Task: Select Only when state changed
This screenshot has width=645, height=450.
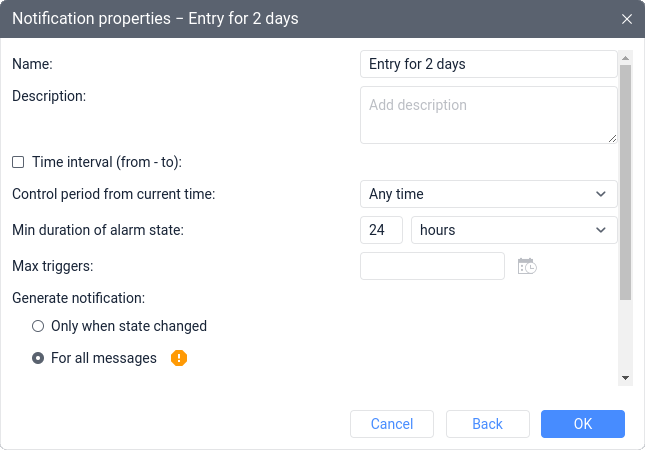Action: tap(38, 326)
